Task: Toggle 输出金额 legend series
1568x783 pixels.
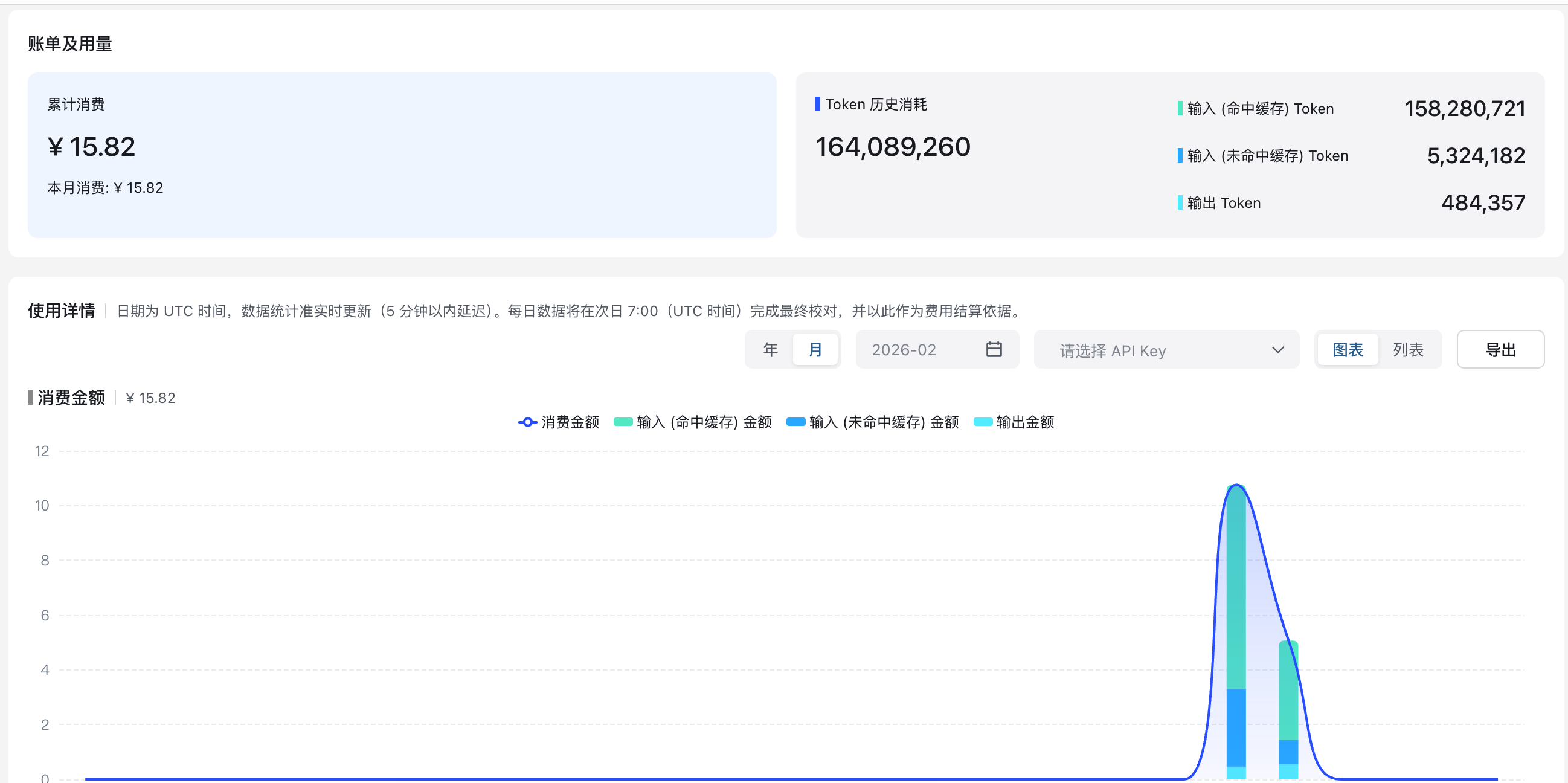Action: (1014, 422)
